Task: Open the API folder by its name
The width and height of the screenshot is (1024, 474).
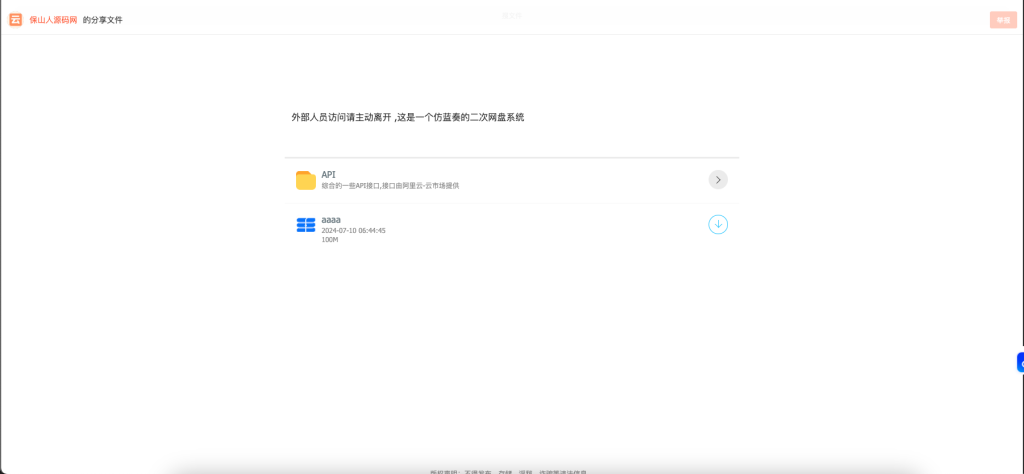Action: tap(328, 175)
